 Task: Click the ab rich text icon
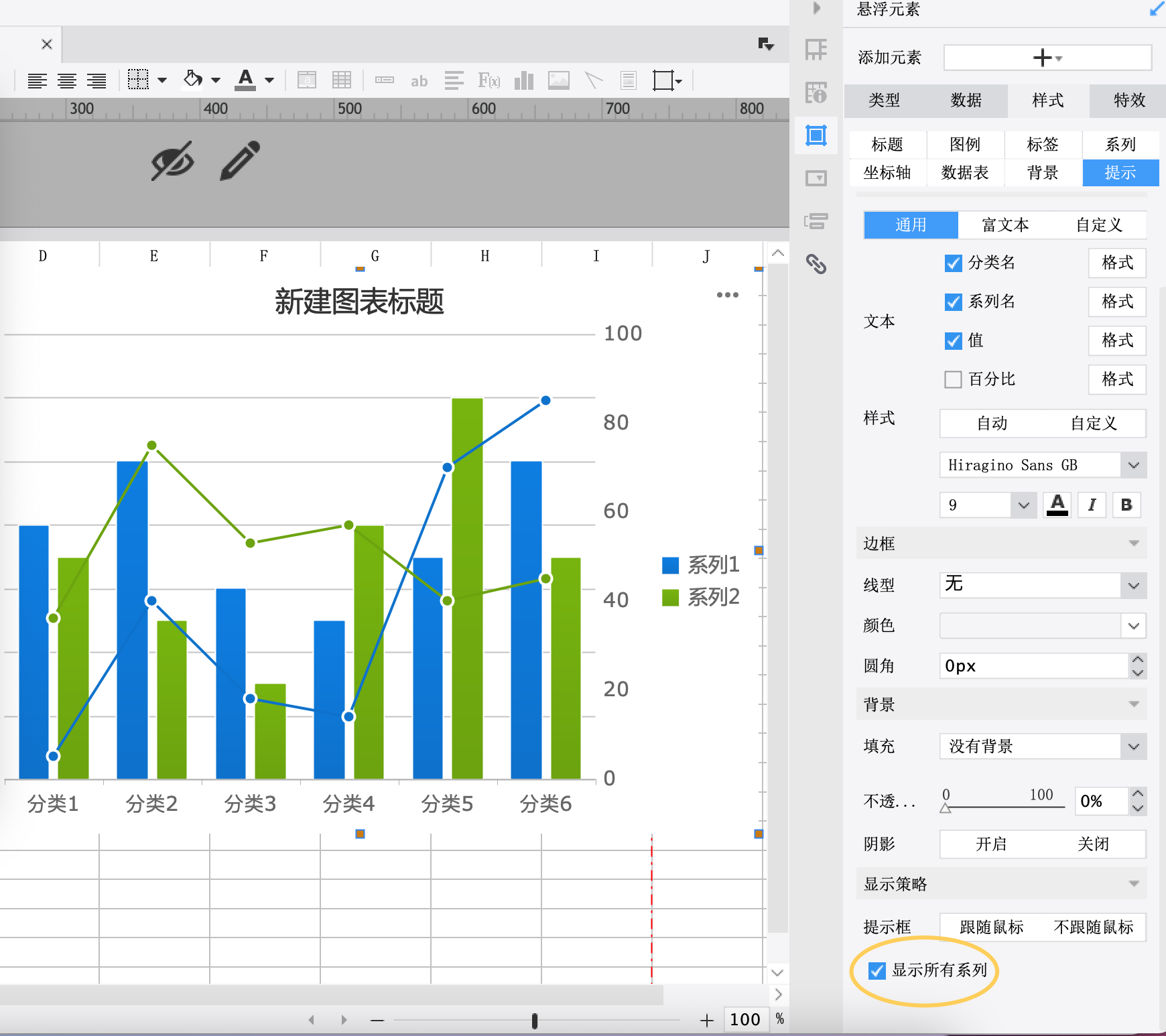point(419,81)
